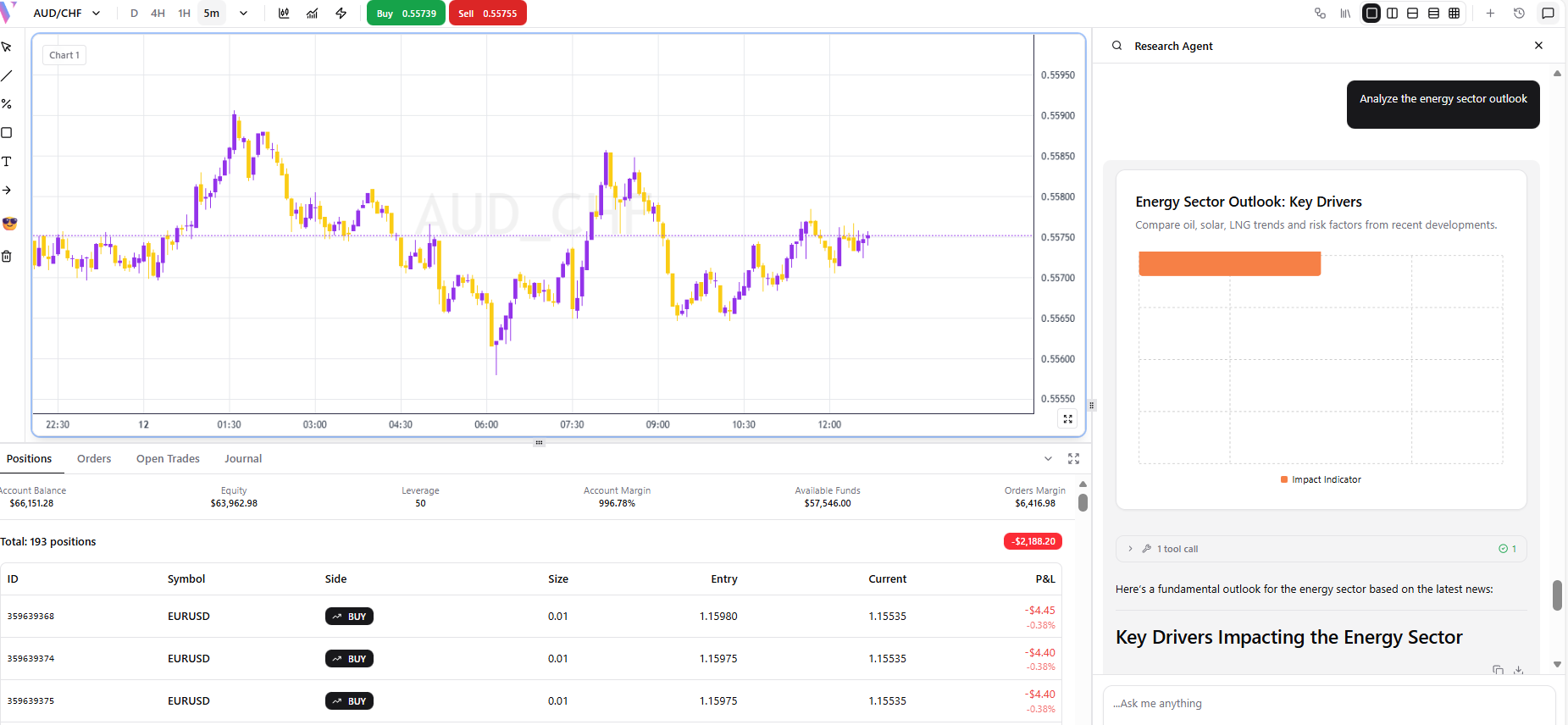Switch to the Orders tab
1568x725 pixels.
94,459
